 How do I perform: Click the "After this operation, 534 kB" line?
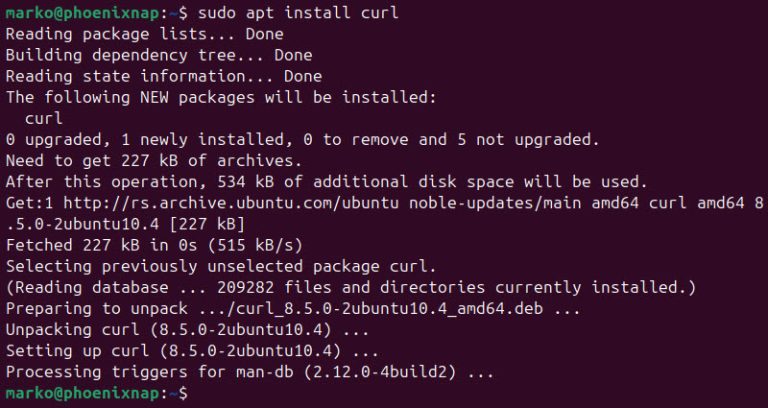(x=326, y=182)
